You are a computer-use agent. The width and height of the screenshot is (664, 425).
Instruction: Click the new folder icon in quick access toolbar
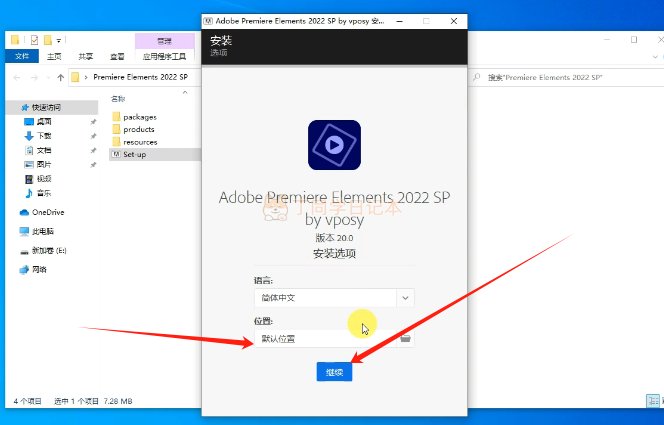[48, 40]
